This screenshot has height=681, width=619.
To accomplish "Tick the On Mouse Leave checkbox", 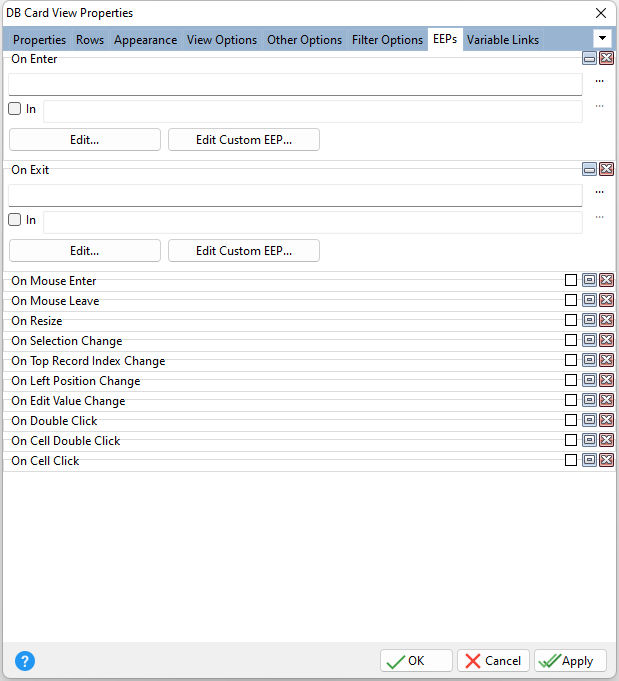I will tap(571, 300).
